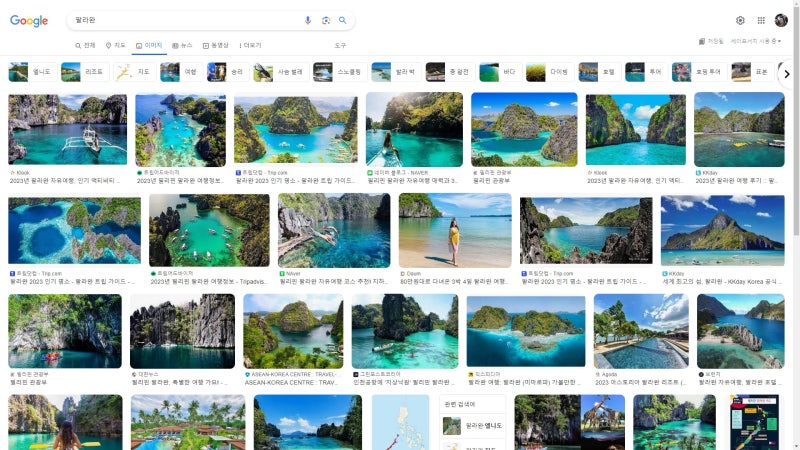Screen dimensions: 800x450
Task: Open the 도구 tools options
Action: [340, 45]
